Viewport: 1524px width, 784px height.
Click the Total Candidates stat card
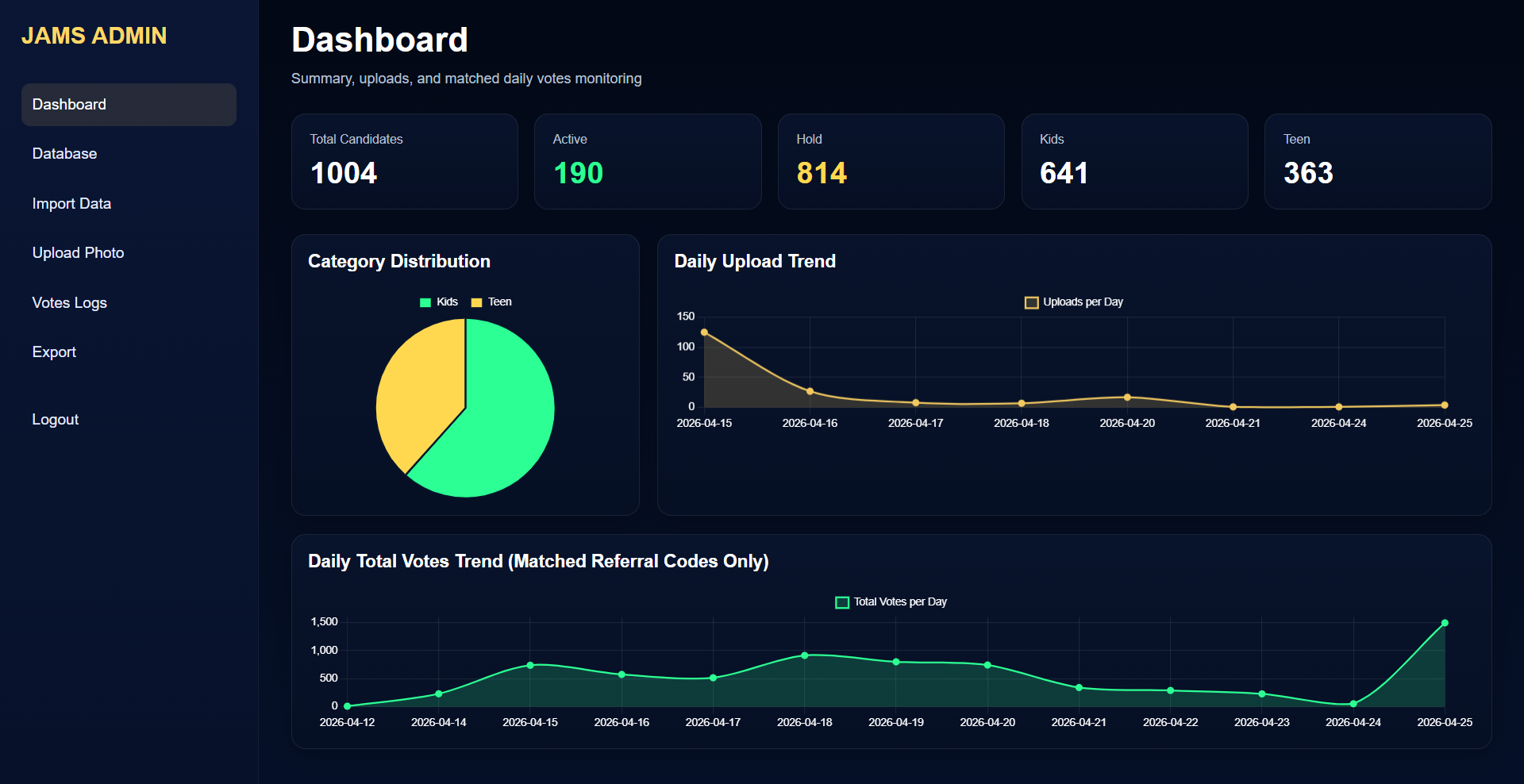coord(404,161)
